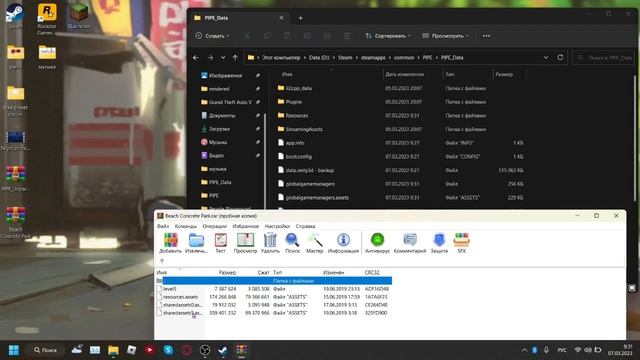Open Команды menu in WinRAR

click(x=186, y=226)
